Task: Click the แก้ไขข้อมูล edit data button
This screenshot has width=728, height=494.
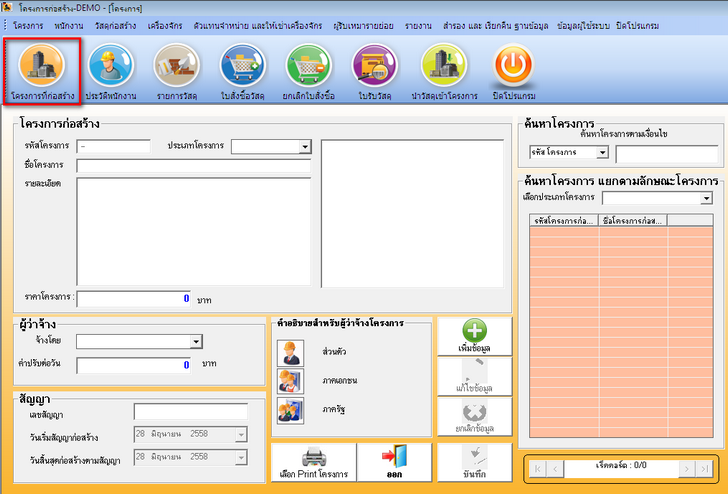Action: pyautogui.click(x=474, y=377)
